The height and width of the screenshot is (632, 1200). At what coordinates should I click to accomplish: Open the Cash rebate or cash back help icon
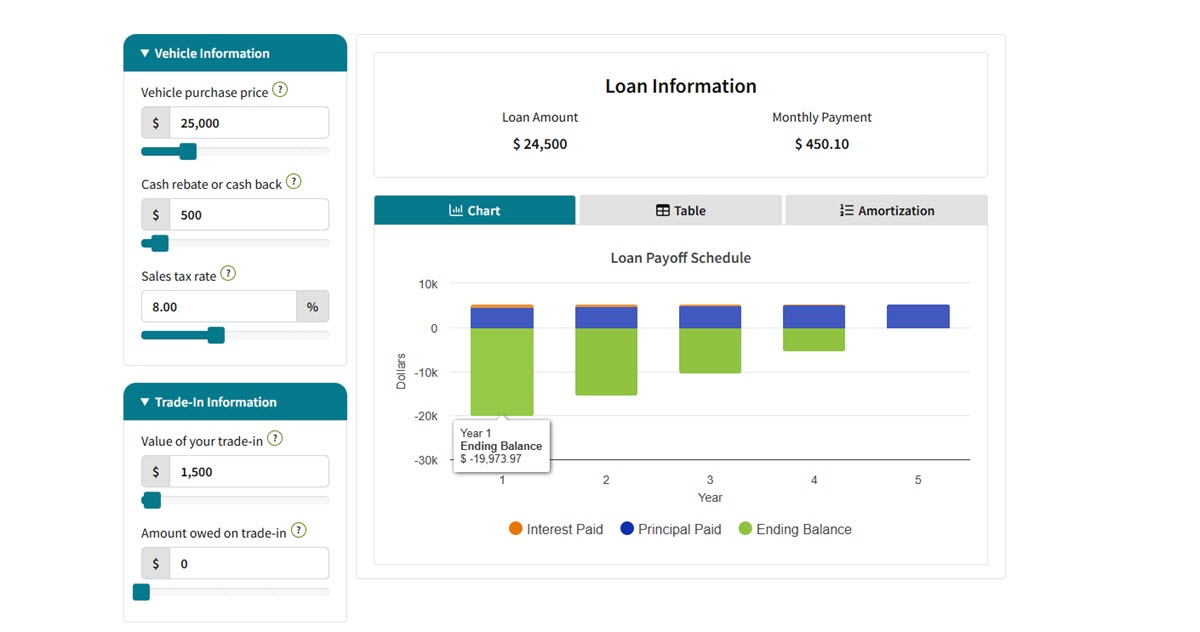pyautogui.click(x=294, y=181)
